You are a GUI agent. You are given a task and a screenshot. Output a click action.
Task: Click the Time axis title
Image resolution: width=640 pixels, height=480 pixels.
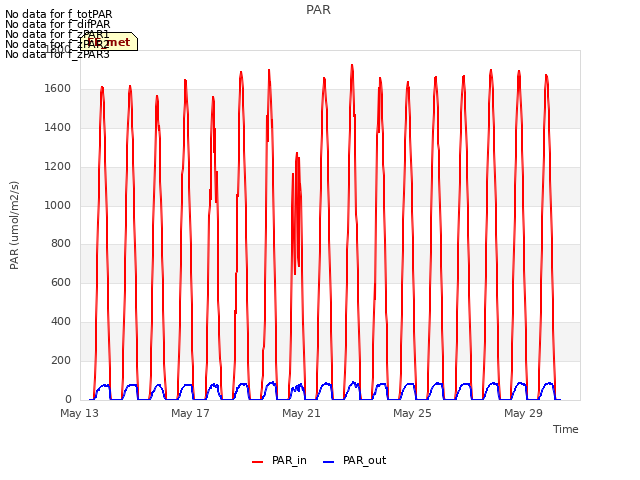tap(566, 429)
